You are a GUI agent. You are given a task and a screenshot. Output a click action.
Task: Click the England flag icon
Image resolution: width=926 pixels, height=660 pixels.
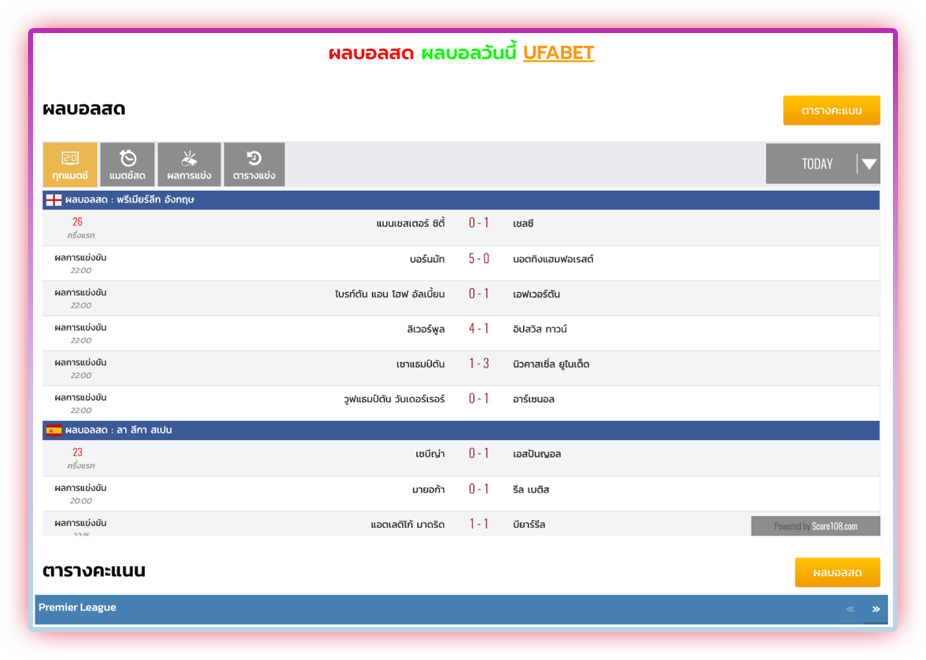coord(54,200)
